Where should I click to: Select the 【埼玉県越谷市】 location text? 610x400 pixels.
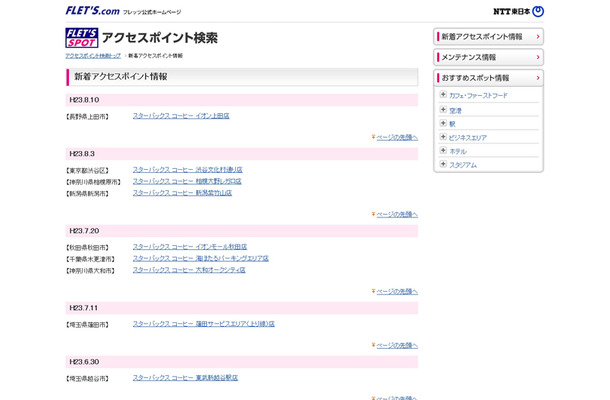coord(87,379)
